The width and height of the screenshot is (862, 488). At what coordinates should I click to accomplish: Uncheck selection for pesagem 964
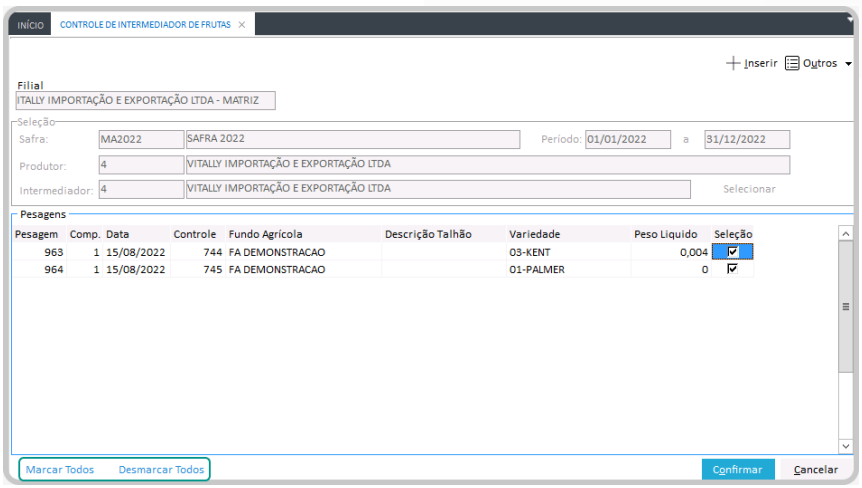tap(732, 269)
